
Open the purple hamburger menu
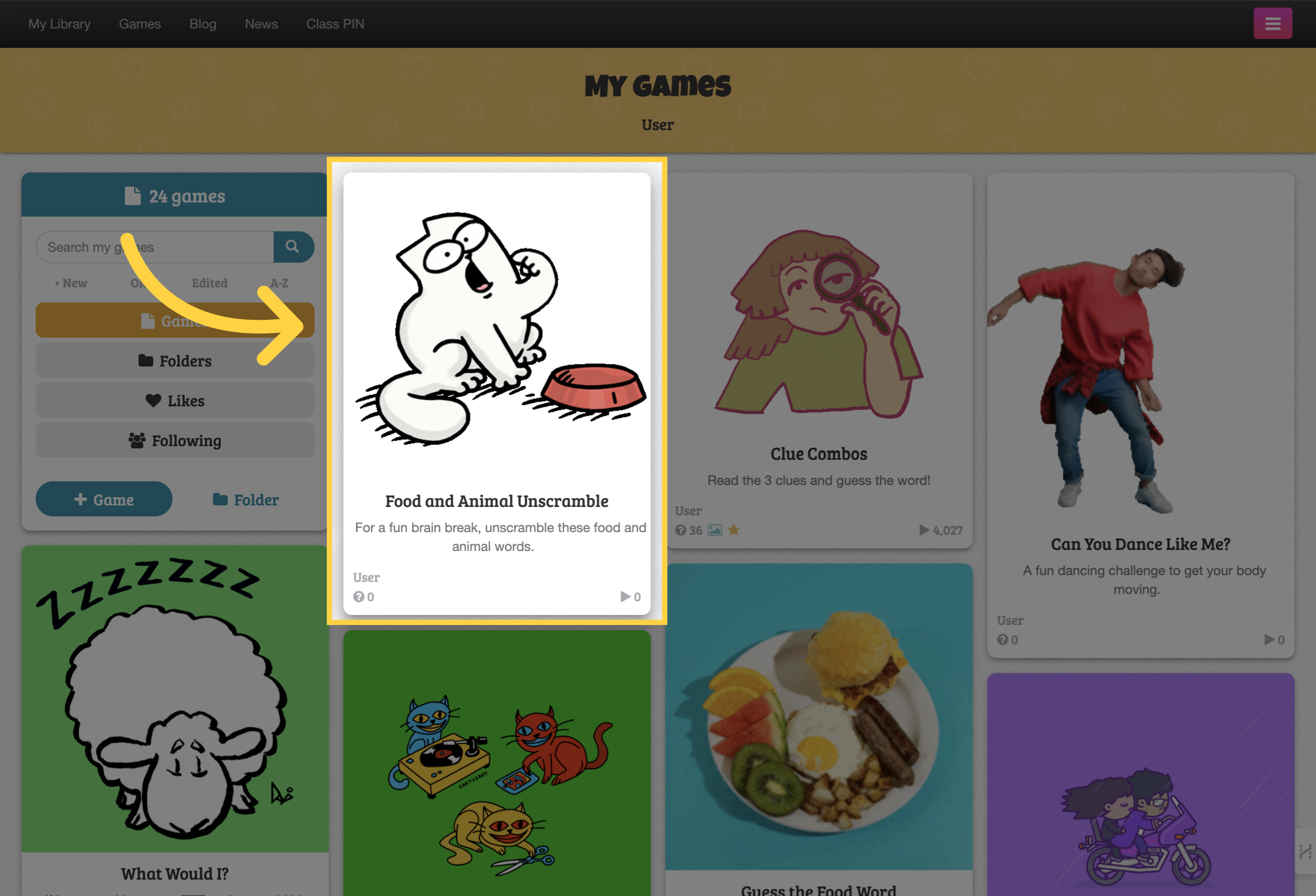tap(1272, 24)
